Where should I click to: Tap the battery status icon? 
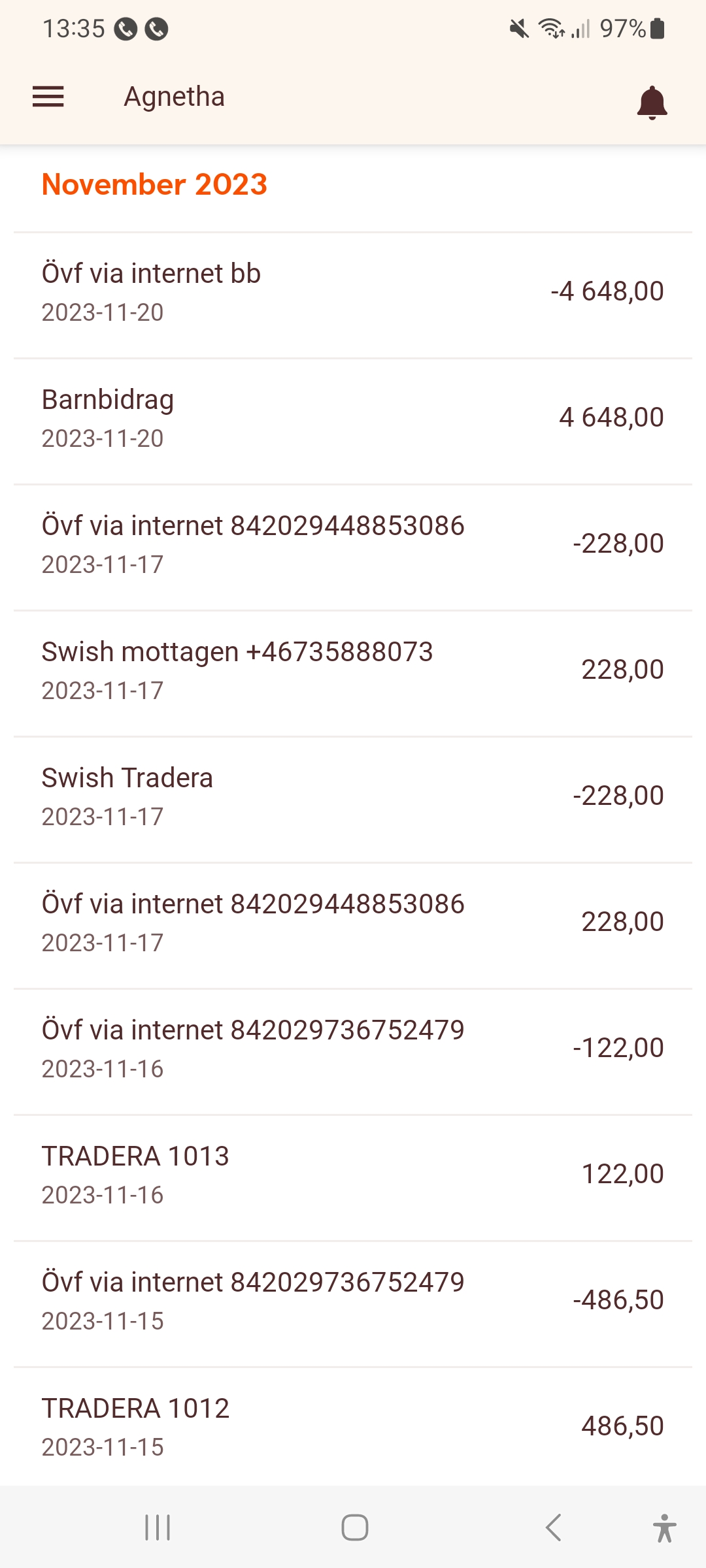coord(658,29)
